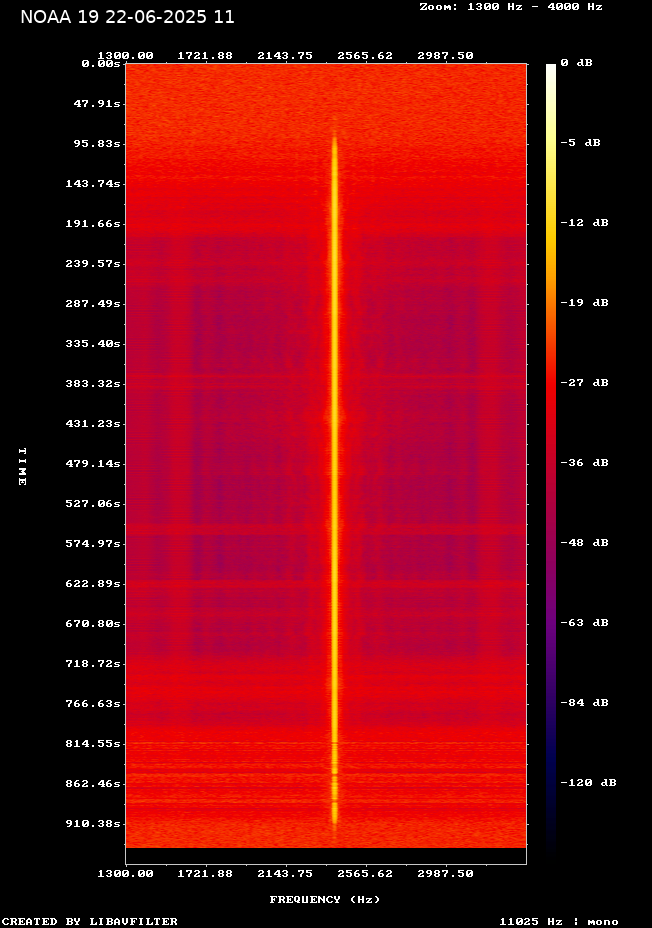Click the -12 dB color scale label
Screen dimensions: 652x928
click(x=585, y=223)
